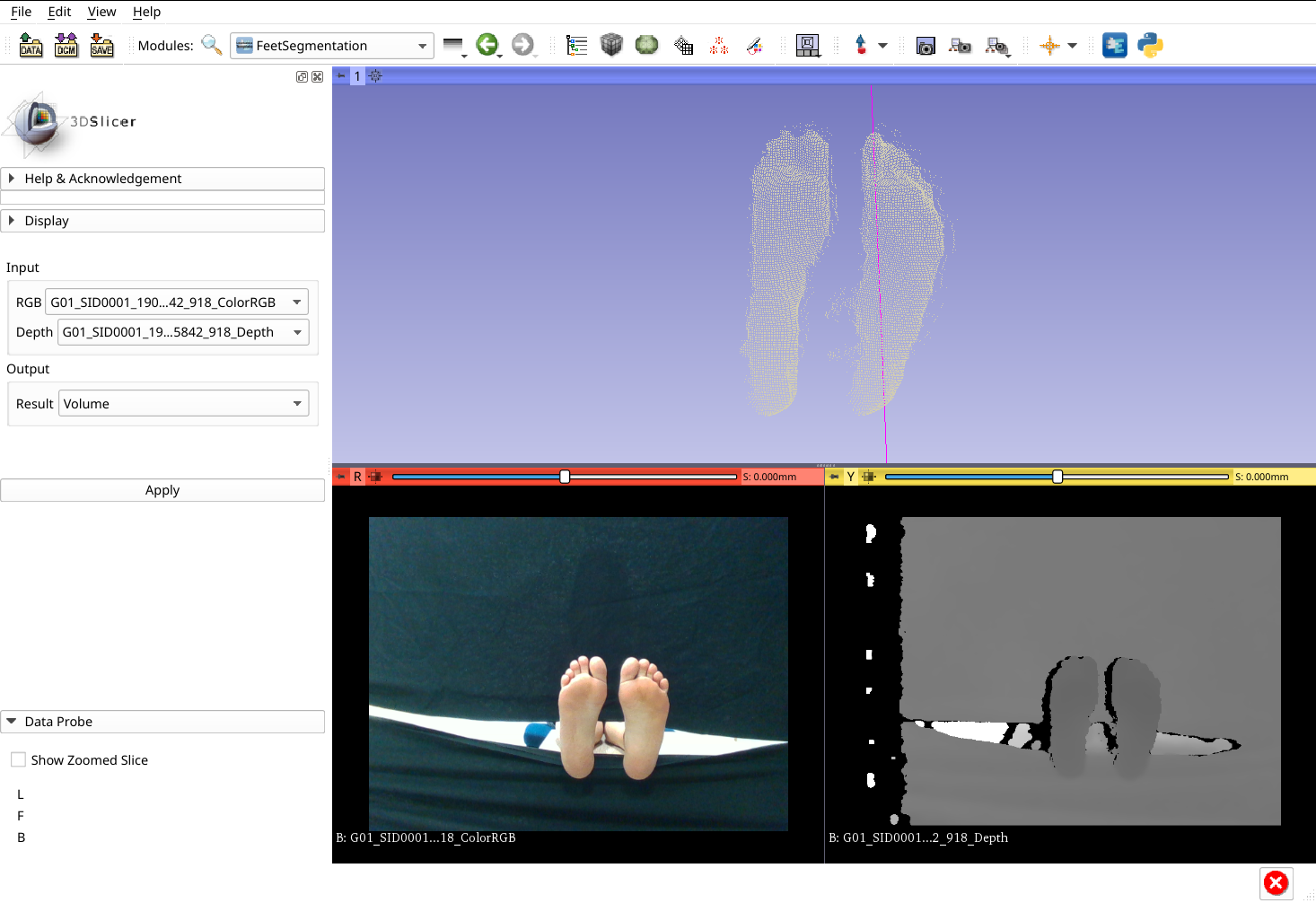This screenshot has height=903, width=1316.
Task: Toggle the crosshair tool
Action: (1049, 46)
